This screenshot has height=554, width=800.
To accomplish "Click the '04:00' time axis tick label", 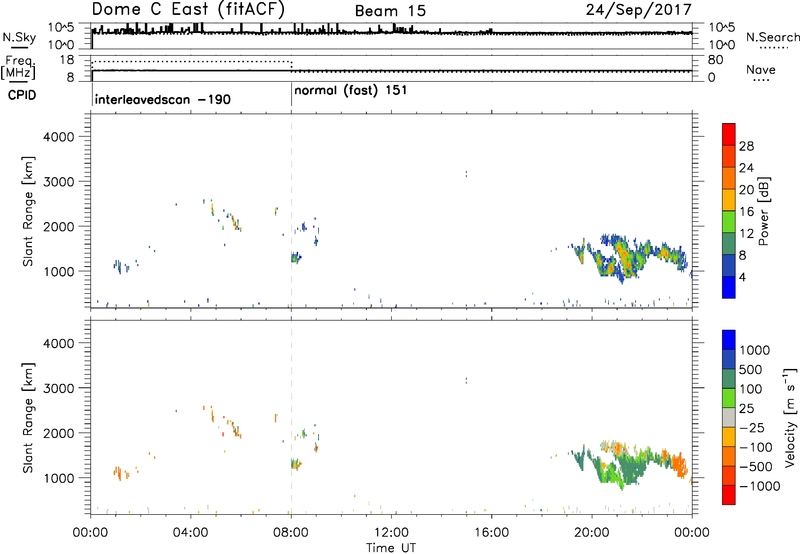I will (190, 533).
